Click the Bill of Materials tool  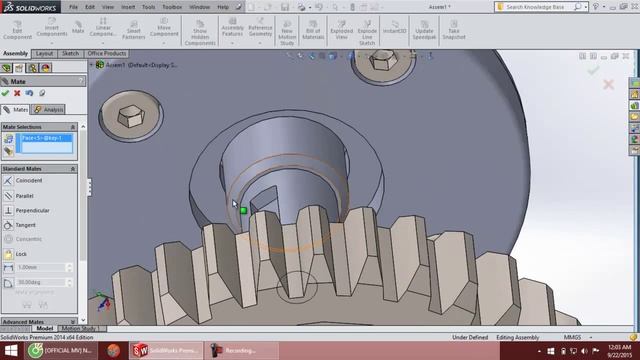(x=313, y=30)
